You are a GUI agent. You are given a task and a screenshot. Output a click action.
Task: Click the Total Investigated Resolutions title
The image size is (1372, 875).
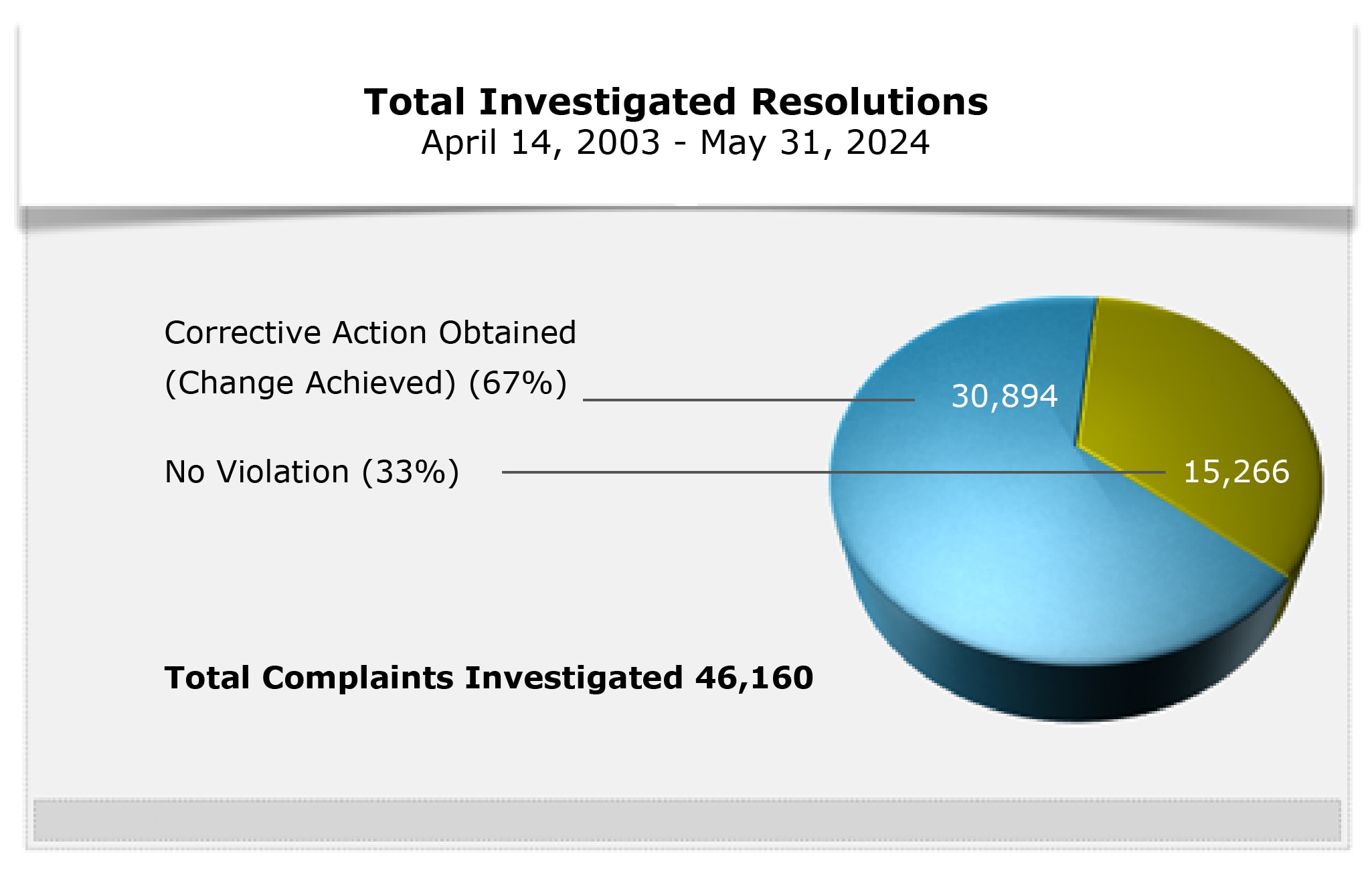tap(675, 102)
